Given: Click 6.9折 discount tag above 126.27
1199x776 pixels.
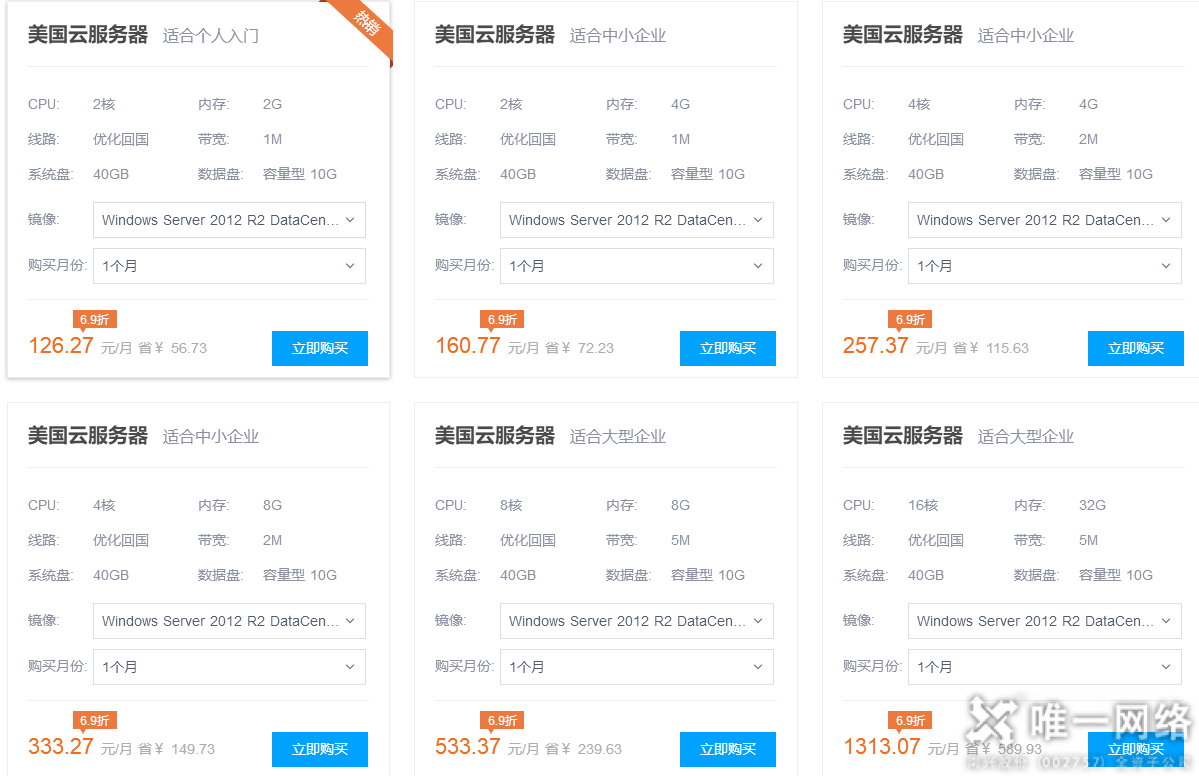Looking at the screenshot, I should (95, 320).
